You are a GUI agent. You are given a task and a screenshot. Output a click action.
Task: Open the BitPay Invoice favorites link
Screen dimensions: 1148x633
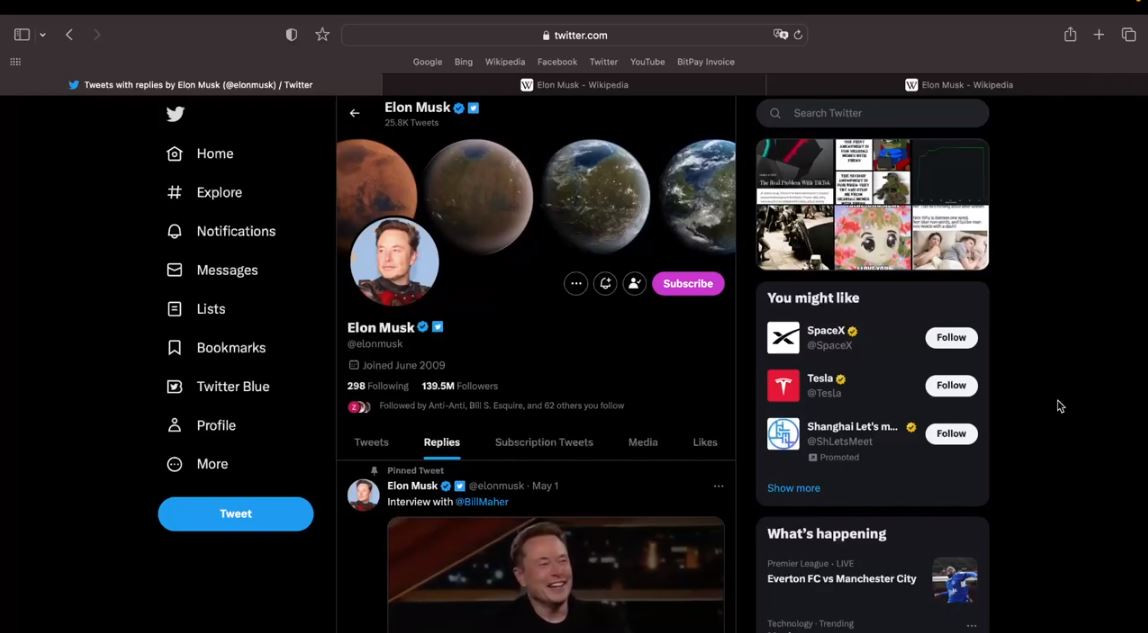(x=706, y=62)
